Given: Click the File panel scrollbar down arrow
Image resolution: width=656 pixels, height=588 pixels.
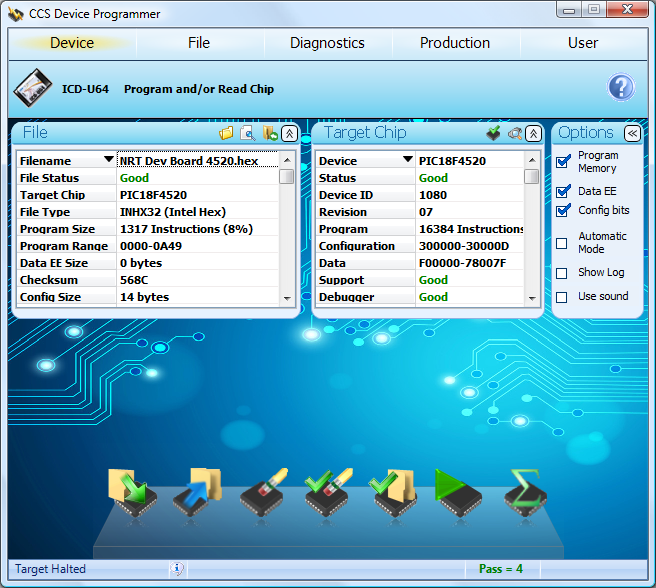Looking at the screenshot, I should pyautogui.click(x=287, y=298).
